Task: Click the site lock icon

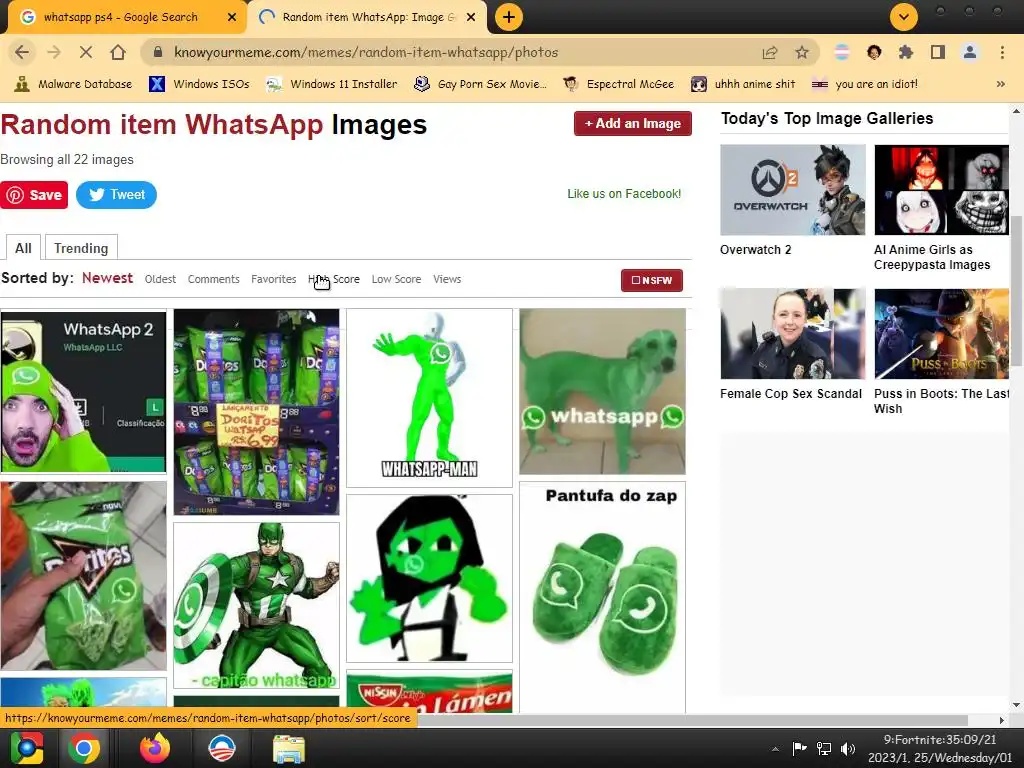Action: (x=157, y=52)
